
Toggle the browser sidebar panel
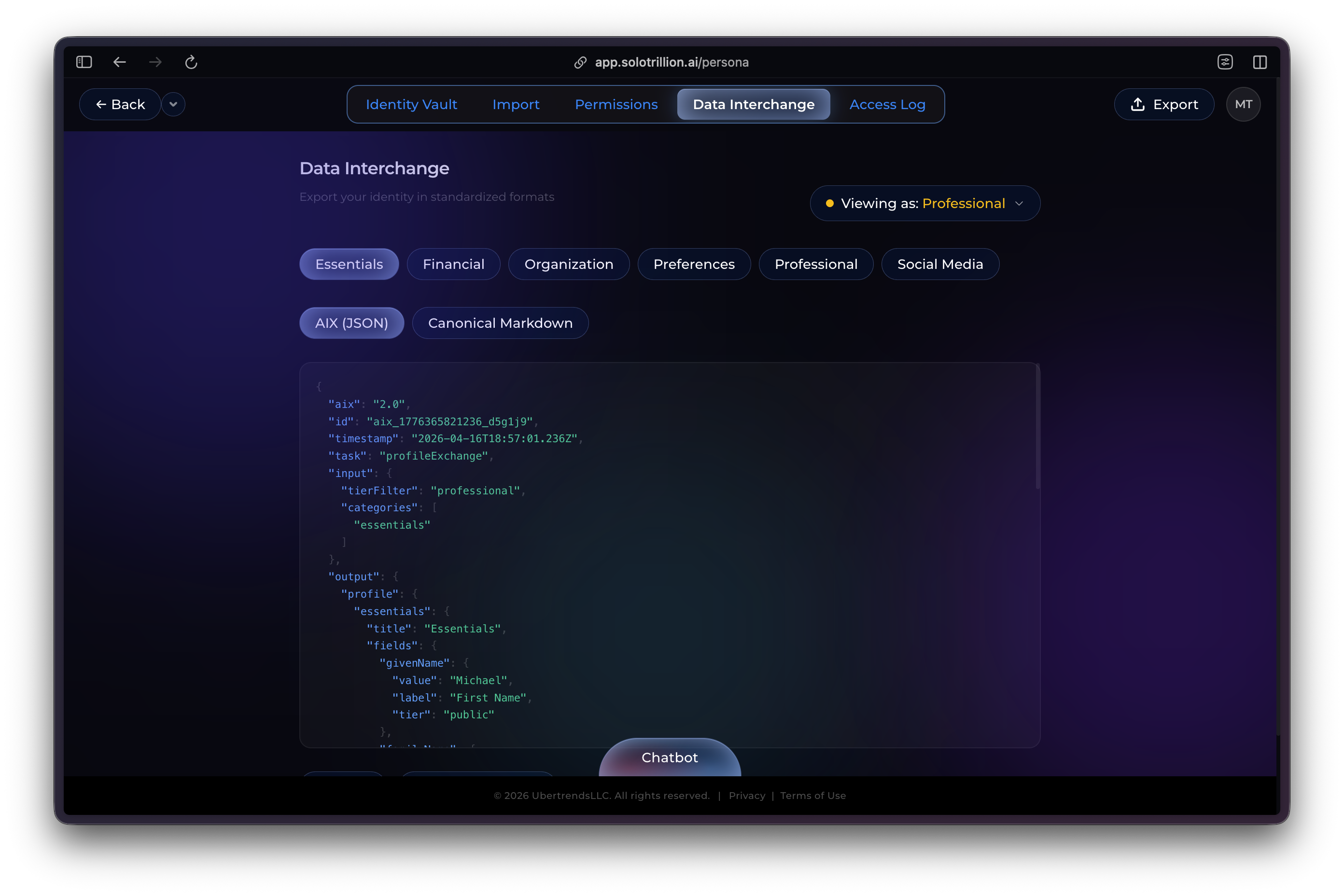pyautogui.click(x=84, y=62)
